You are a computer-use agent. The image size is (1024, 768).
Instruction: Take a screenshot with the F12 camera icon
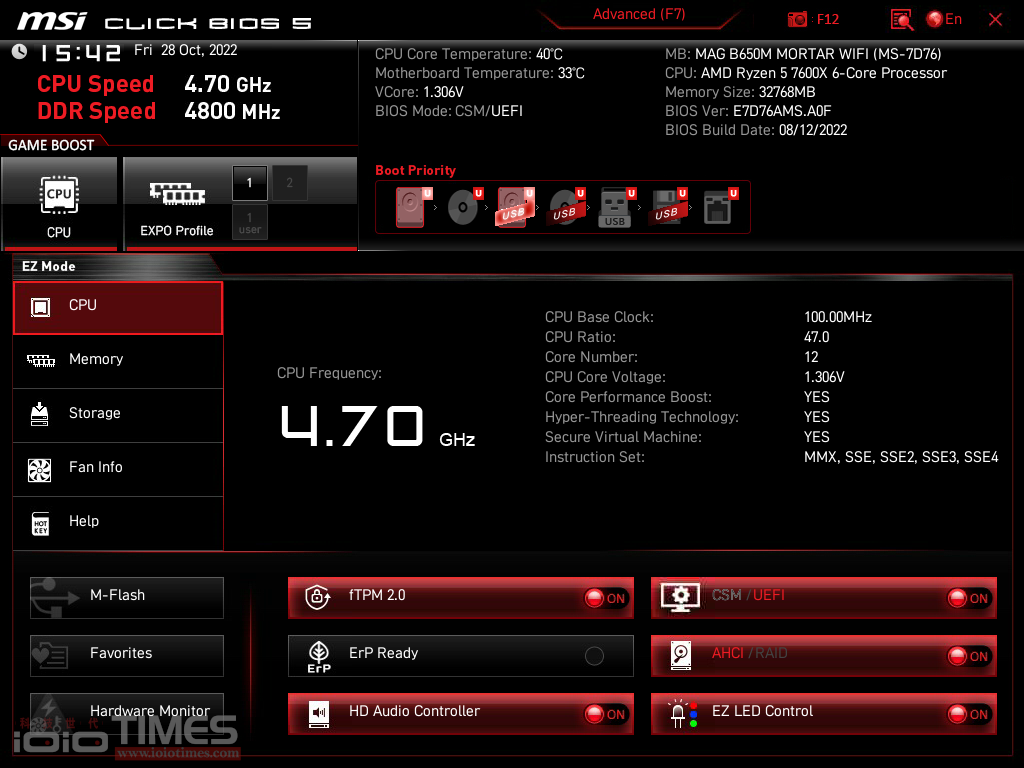pyautogui.click(x=797, y=19)
